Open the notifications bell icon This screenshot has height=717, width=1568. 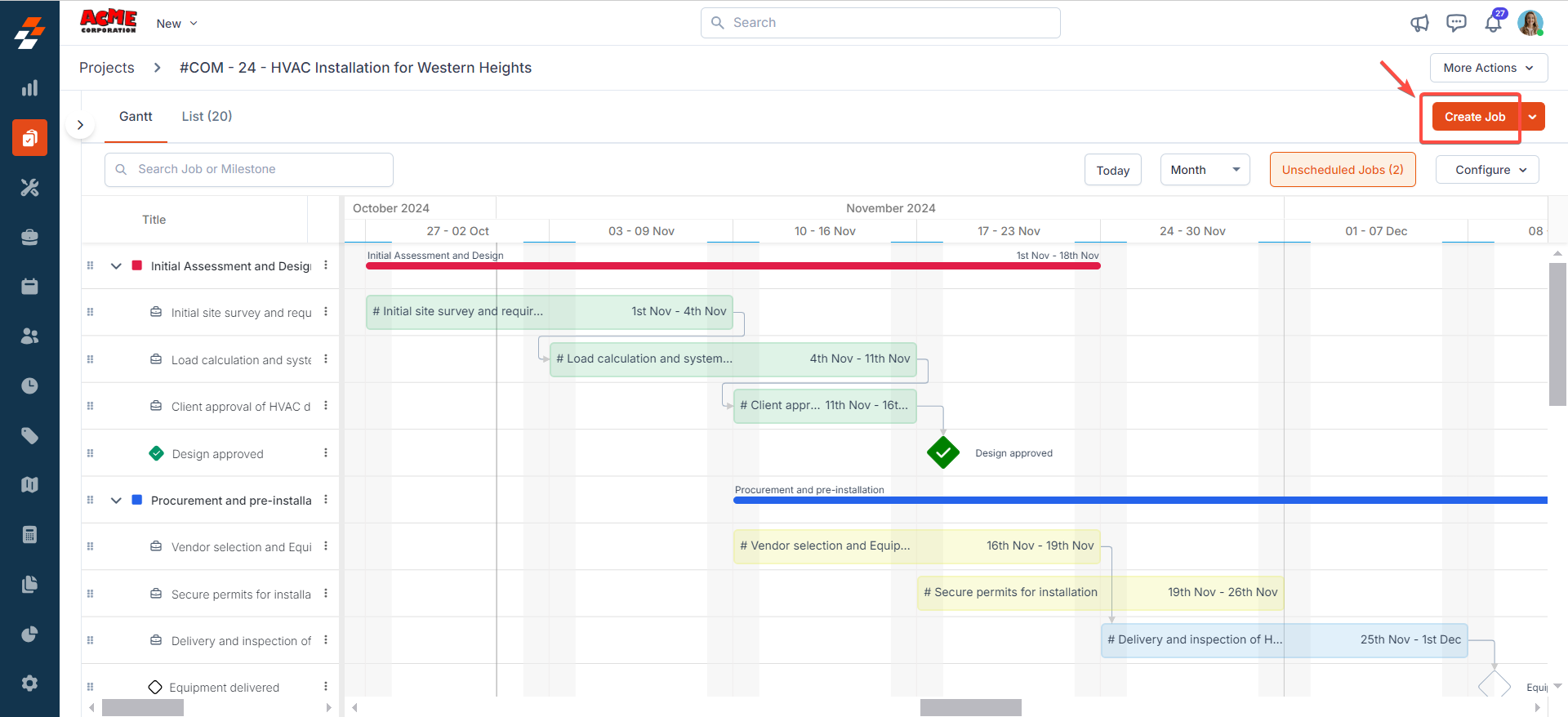(x=1493, y=23)
